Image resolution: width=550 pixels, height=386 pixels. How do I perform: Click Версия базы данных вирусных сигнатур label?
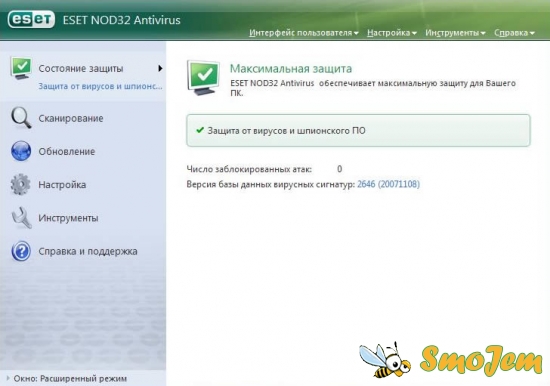[x=270, y=184]
